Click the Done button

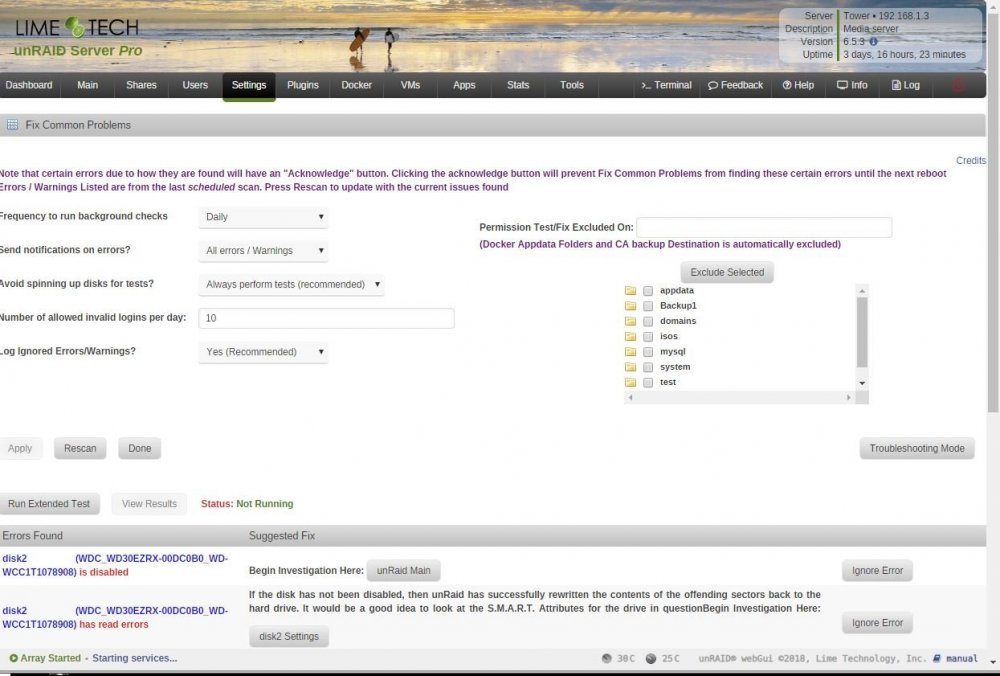140,448
